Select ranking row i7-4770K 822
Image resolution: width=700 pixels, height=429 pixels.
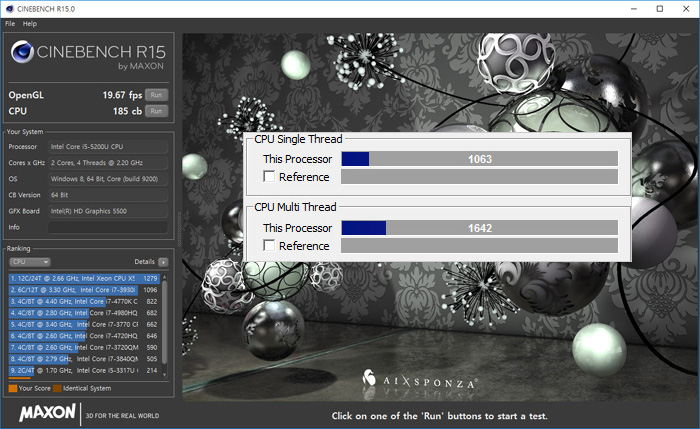(x=83, y=302)
